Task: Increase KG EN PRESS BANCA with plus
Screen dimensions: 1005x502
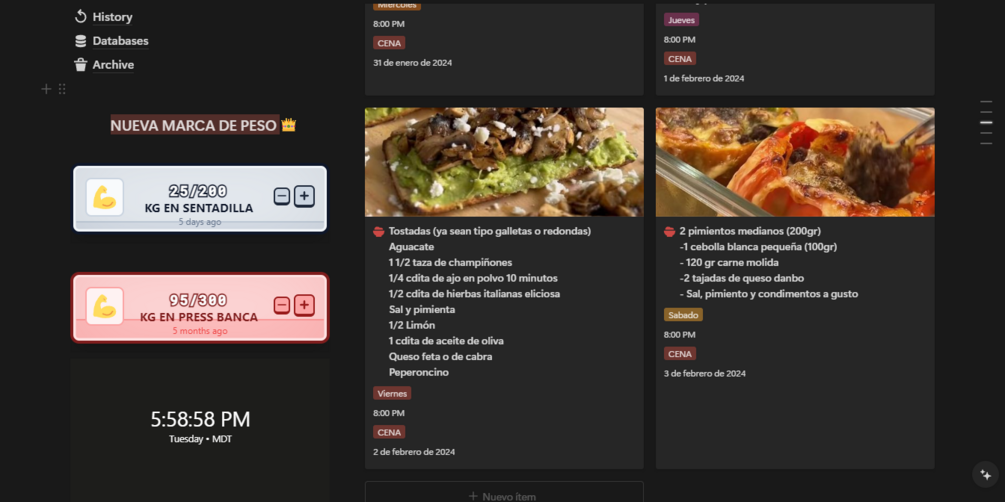Action: click(304, 305)
